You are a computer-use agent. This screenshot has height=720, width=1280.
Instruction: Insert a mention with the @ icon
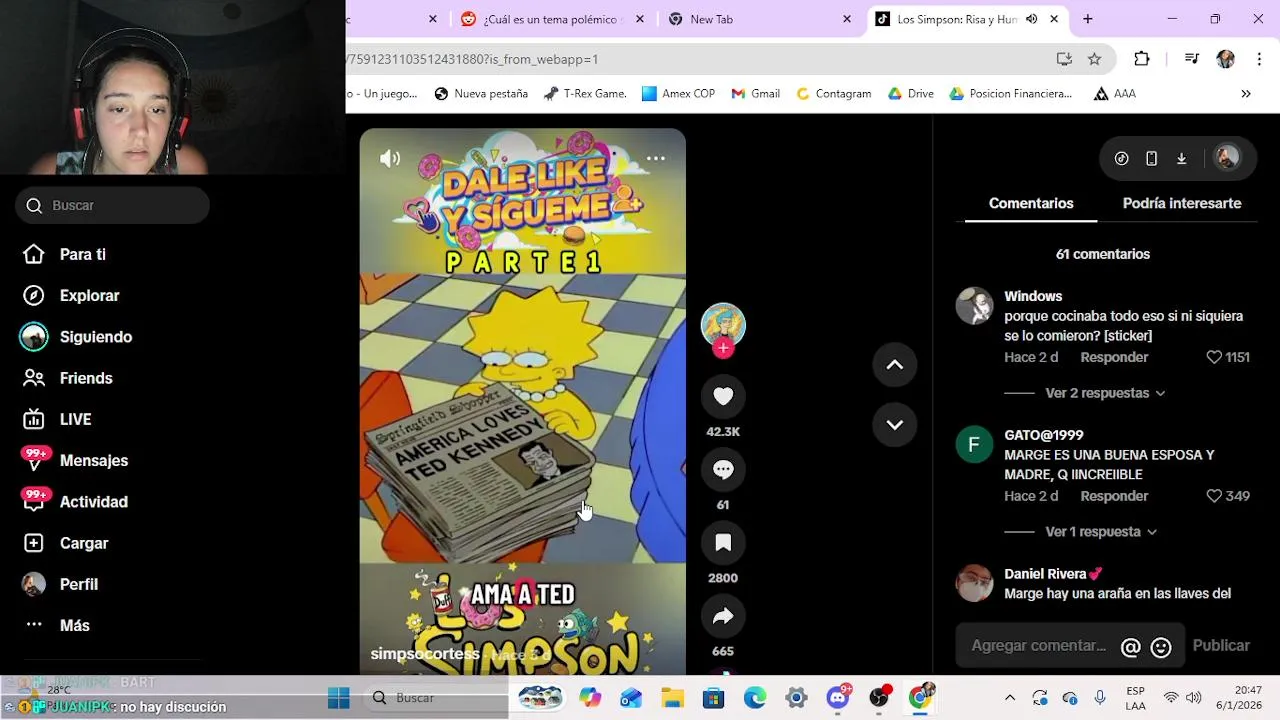tap(1131, 647)
